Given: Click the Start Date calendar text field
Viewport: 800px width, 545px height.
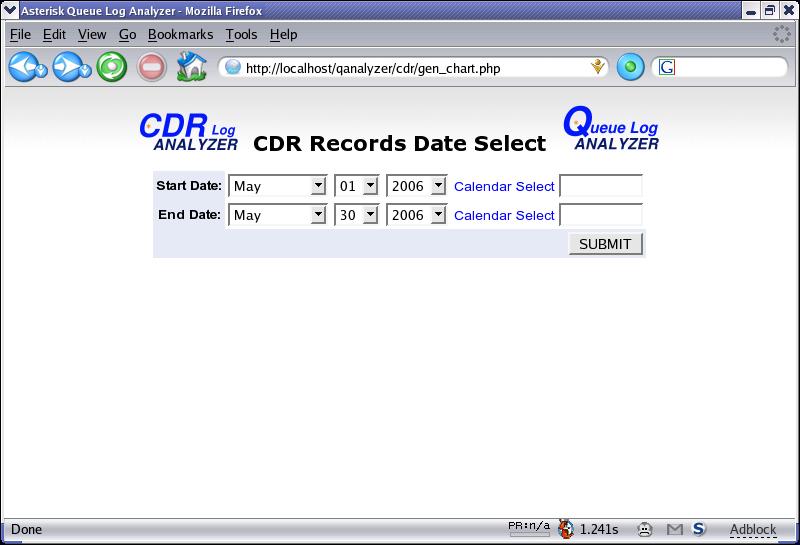Looking at the screenshot, I should (x=601, y=186).
